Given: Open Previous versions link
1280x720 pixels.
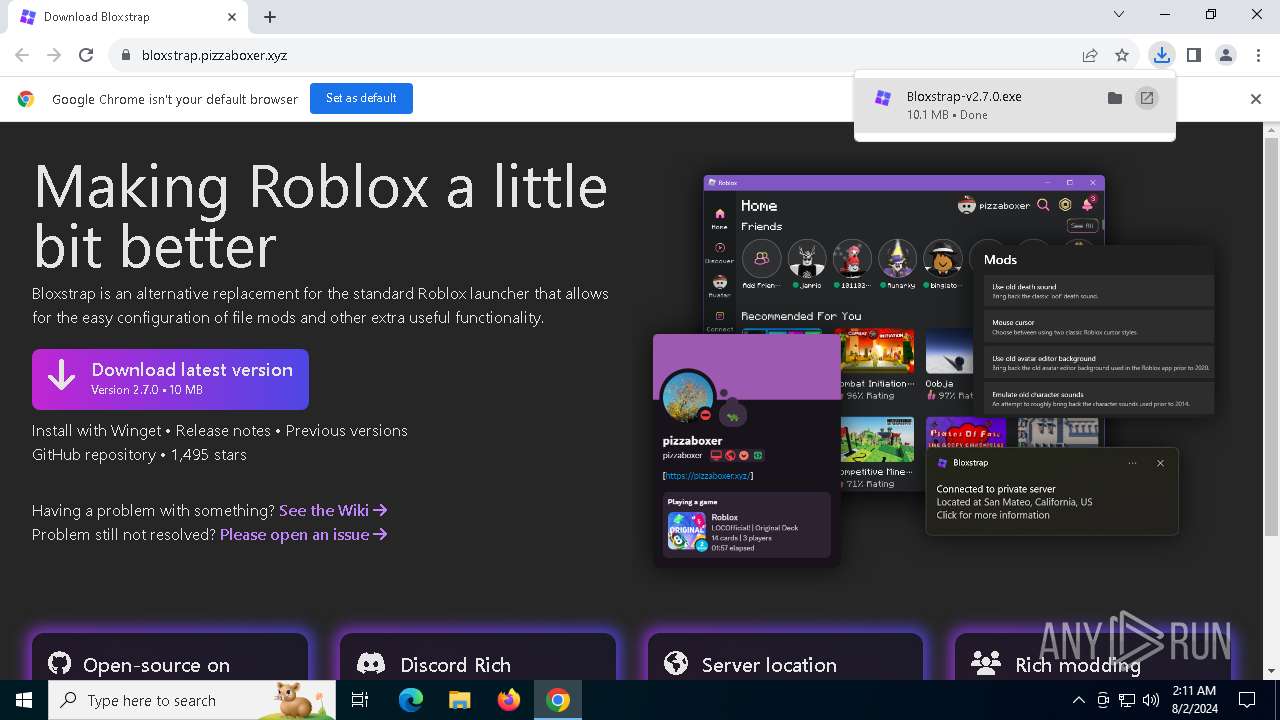Looking at the screenshot, I should tap(347, 430).
